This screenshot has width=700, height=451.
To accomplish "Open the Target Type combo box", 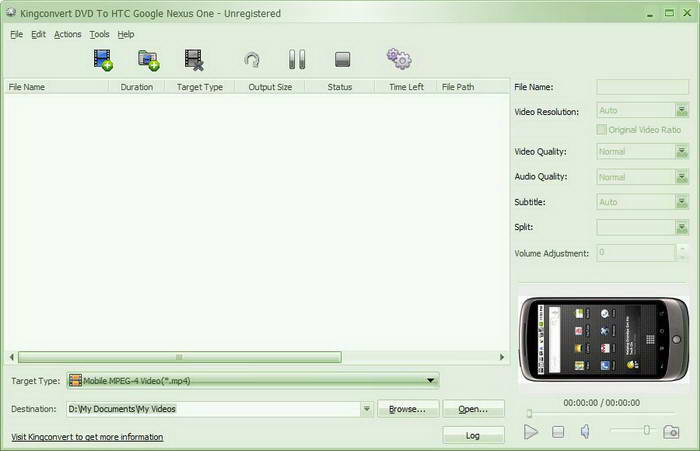I will click(x=253, y=380).
